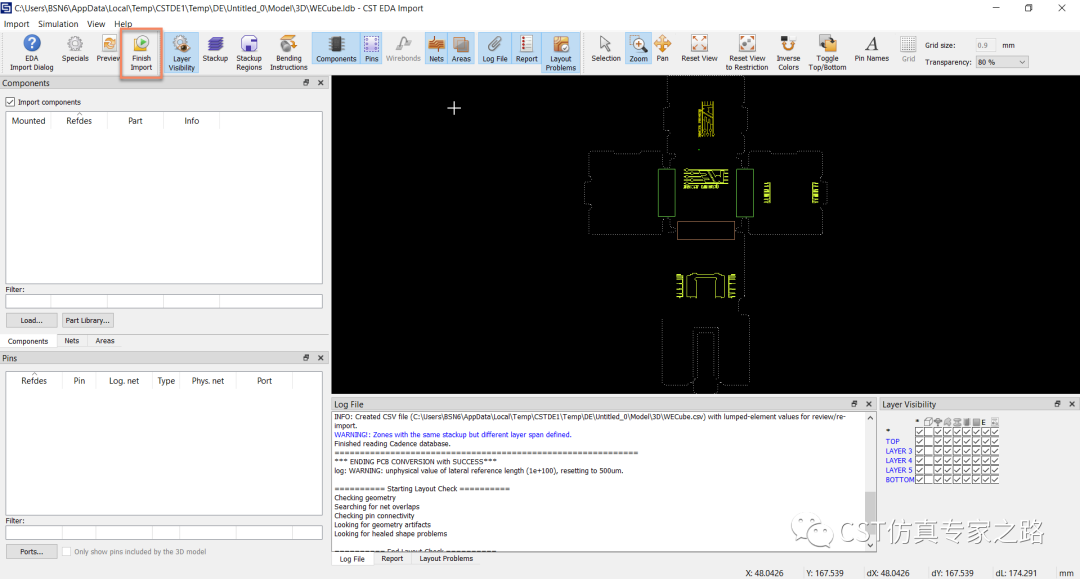This screenshot has height=579, width=1080.
Task: Toggle first checkbox in LAYER 5 row
Action: click(x=920, y=470)
